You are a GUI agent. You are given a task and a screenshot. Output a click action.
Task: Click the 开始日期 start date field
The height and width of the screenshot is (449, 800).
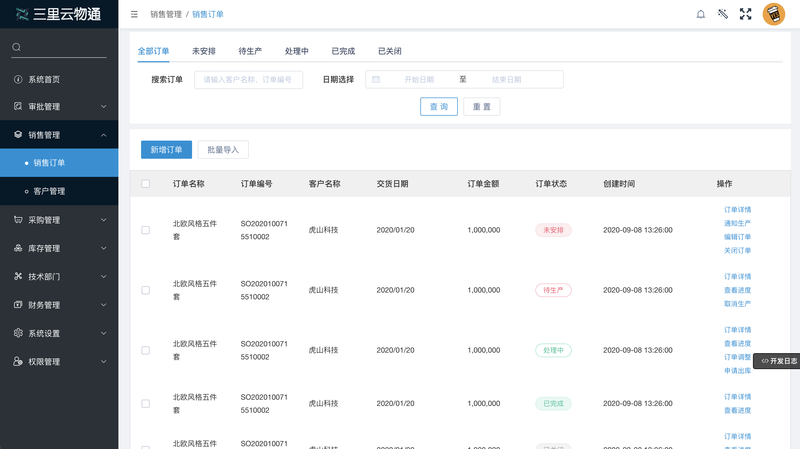419,80
